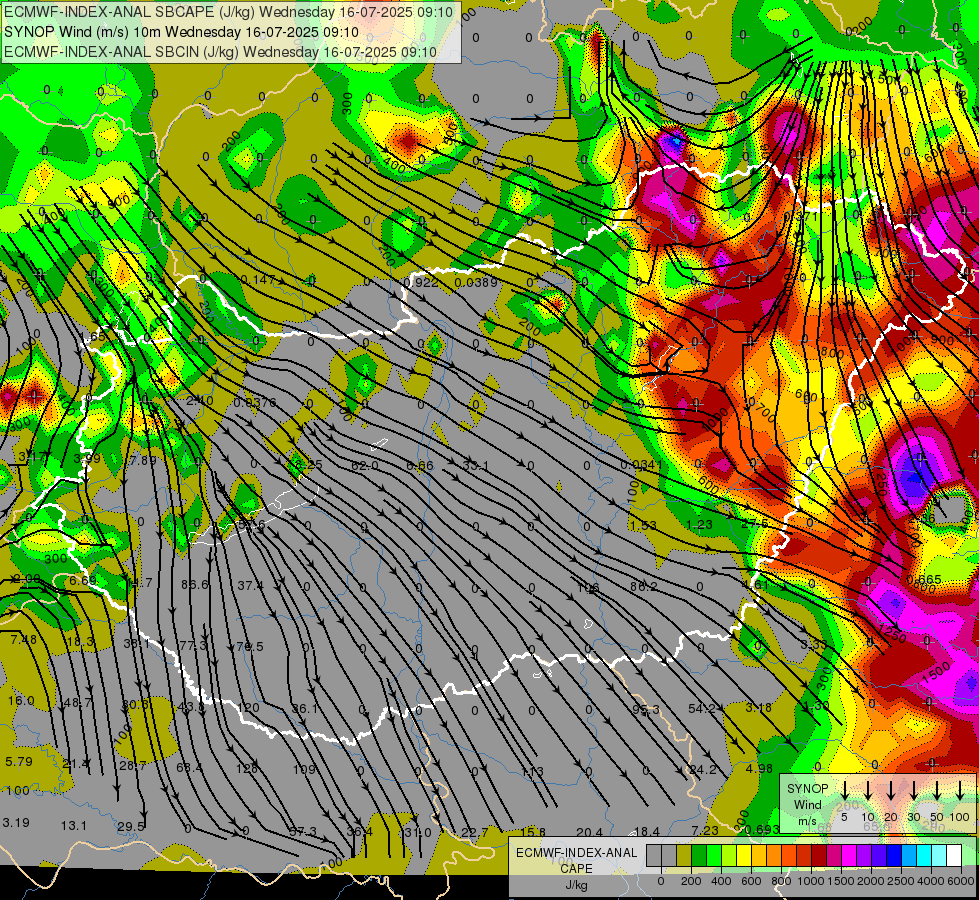Pick the yellow swatch in the CAPE legend
The height and width of the screenshot is (900, 979).
coord(744,855)
